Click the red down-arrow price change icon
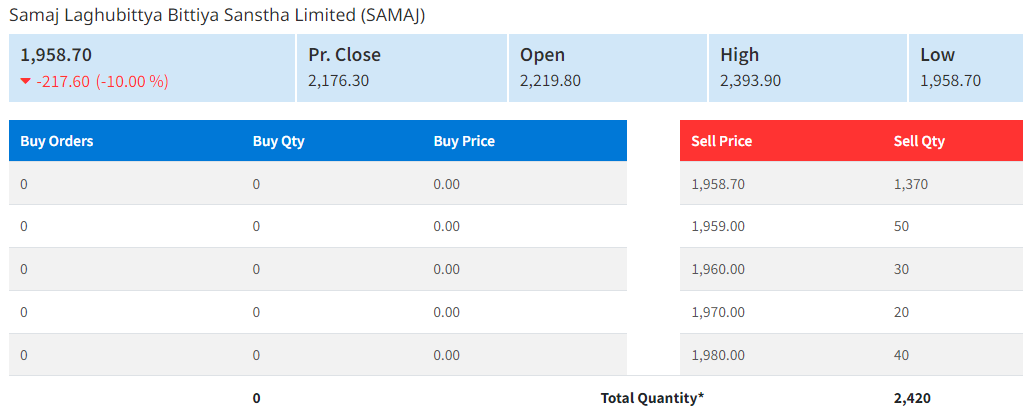Screen dimensions: 1023x415 pyautogui.click(x=26, y=81)
